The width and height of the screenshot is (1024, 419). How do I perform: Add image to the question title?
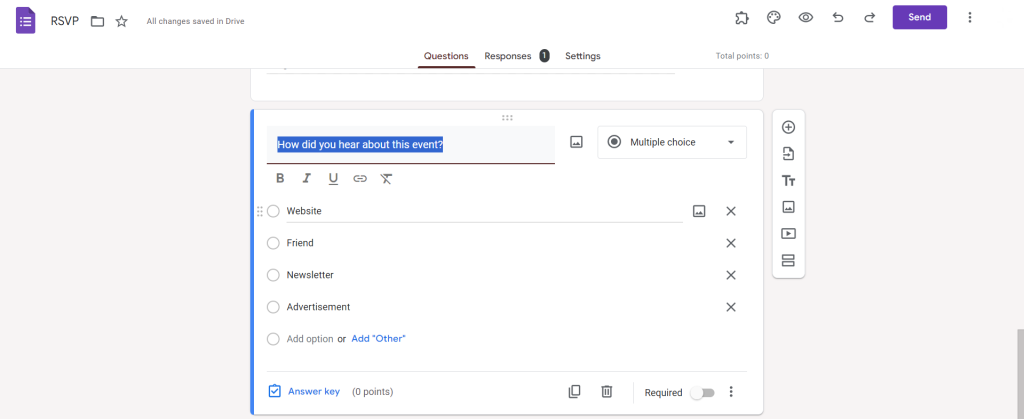pyautogui.click(x=576, y=142)
